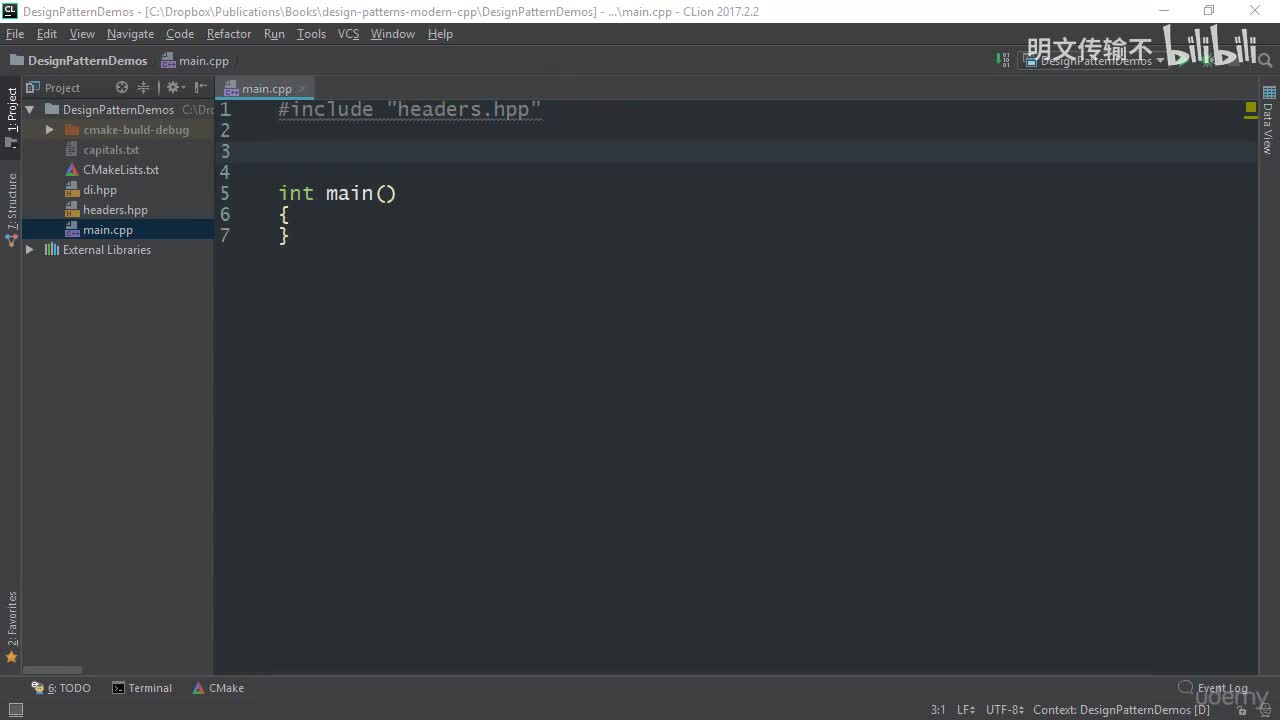This screenshot has height=720, width=1280.
Task: Collapse the DesignPatternDemos root folder
Action: (x=30, y=110)
